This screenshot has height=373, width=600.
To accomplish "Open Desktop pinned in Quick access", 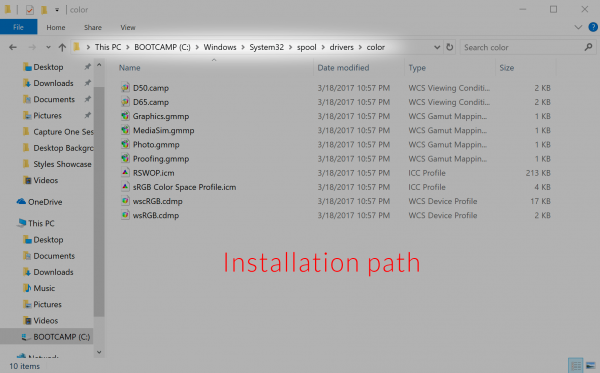I will coord(48,67).
